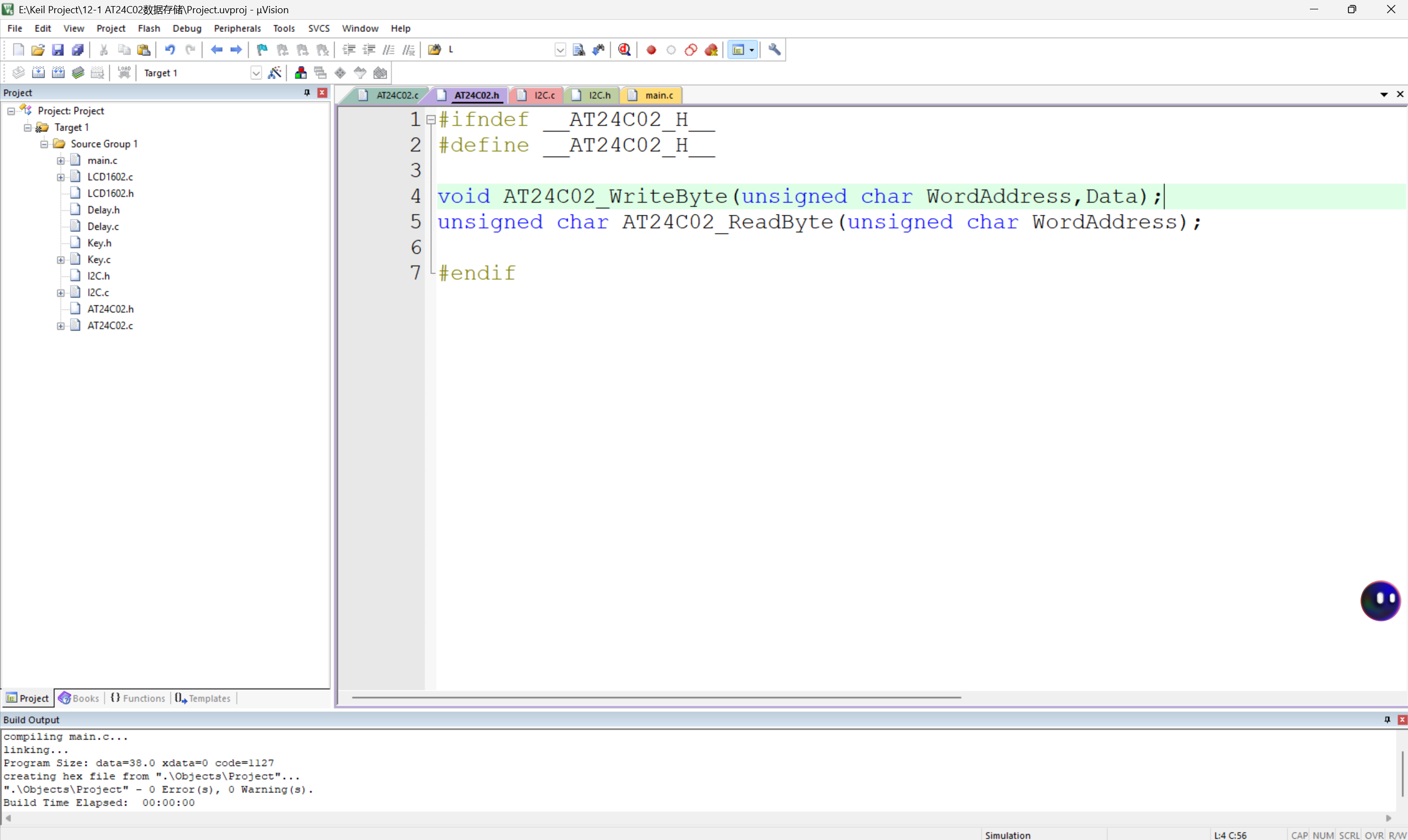Insert breakpoint using red dot icon
Image resolution: width=1408 pixels, height=840 pixels.
651,50
